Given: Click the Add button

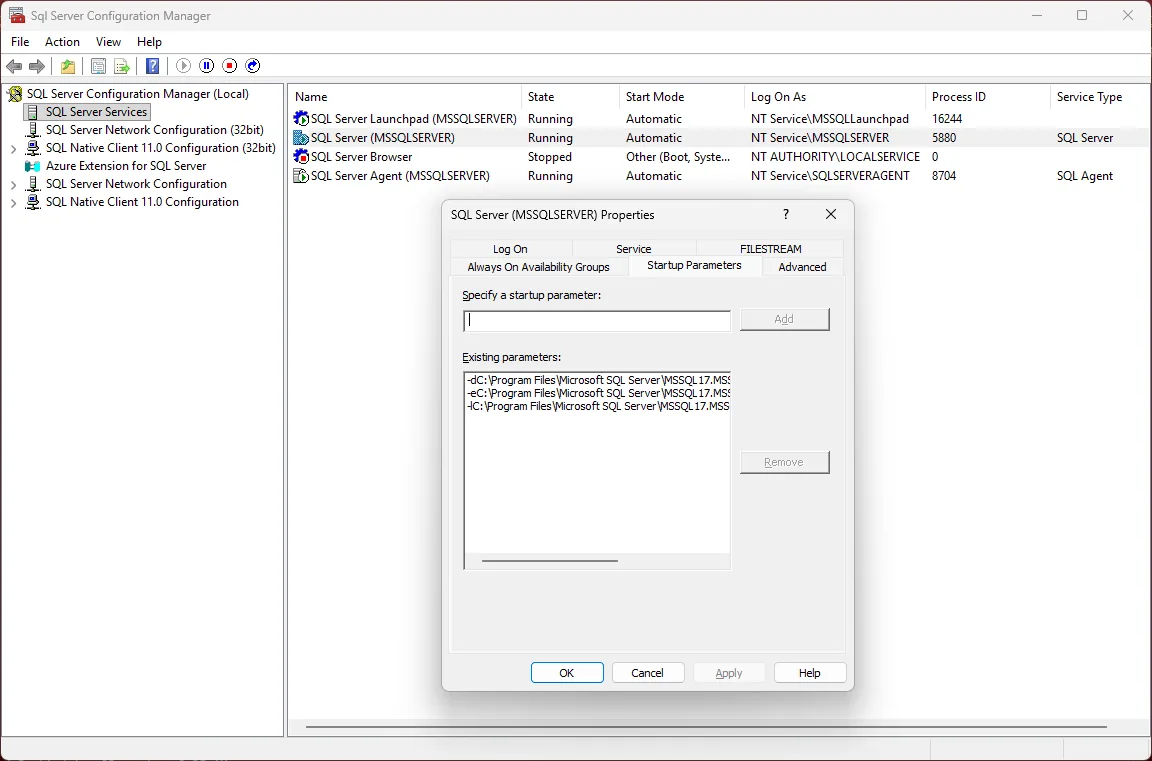Looking at the screenshot, I should 784,319.
